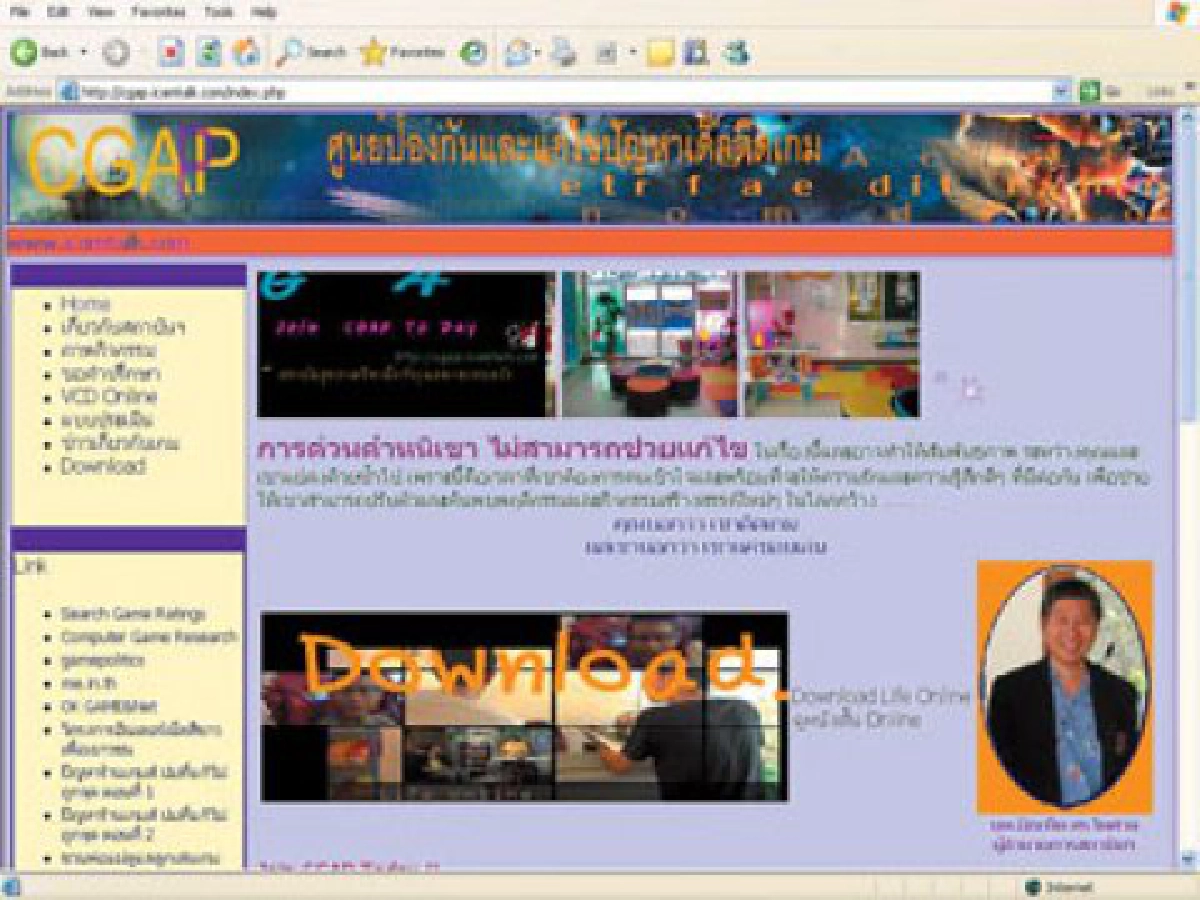Go back using the Back button
The image size is (1200, 900).
pos(40,53)
